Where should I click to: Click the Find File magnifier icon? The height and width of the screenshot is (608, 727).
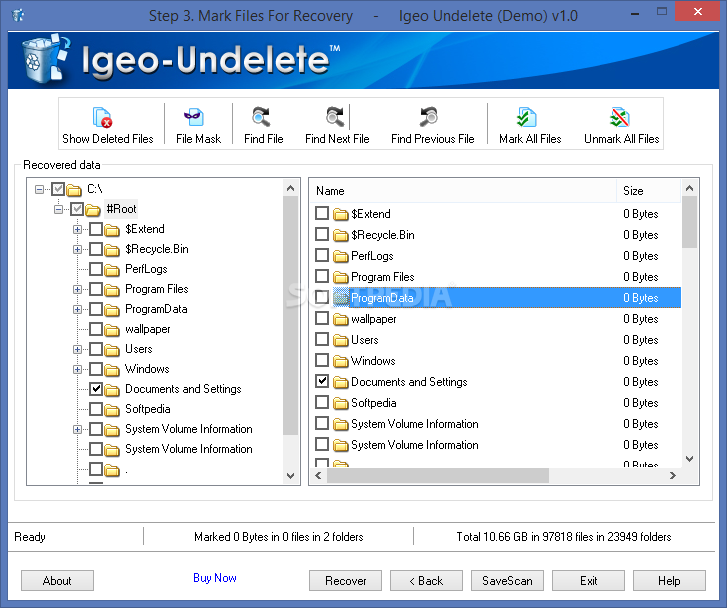(261, 117)
